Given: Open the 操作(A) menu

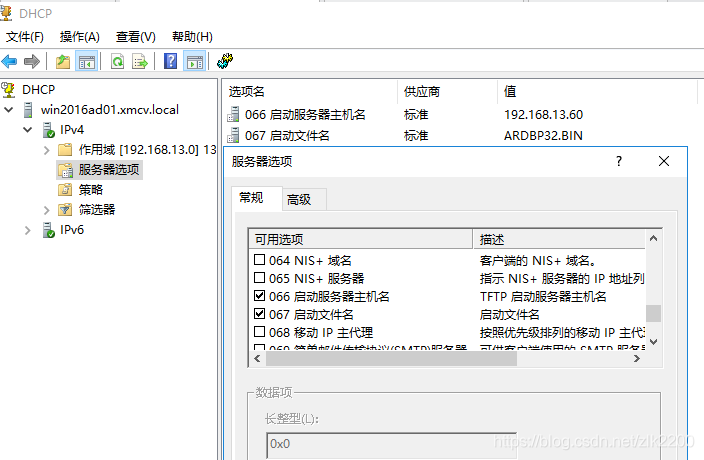Looking at the screenshot, I should (x=80, y=37).
